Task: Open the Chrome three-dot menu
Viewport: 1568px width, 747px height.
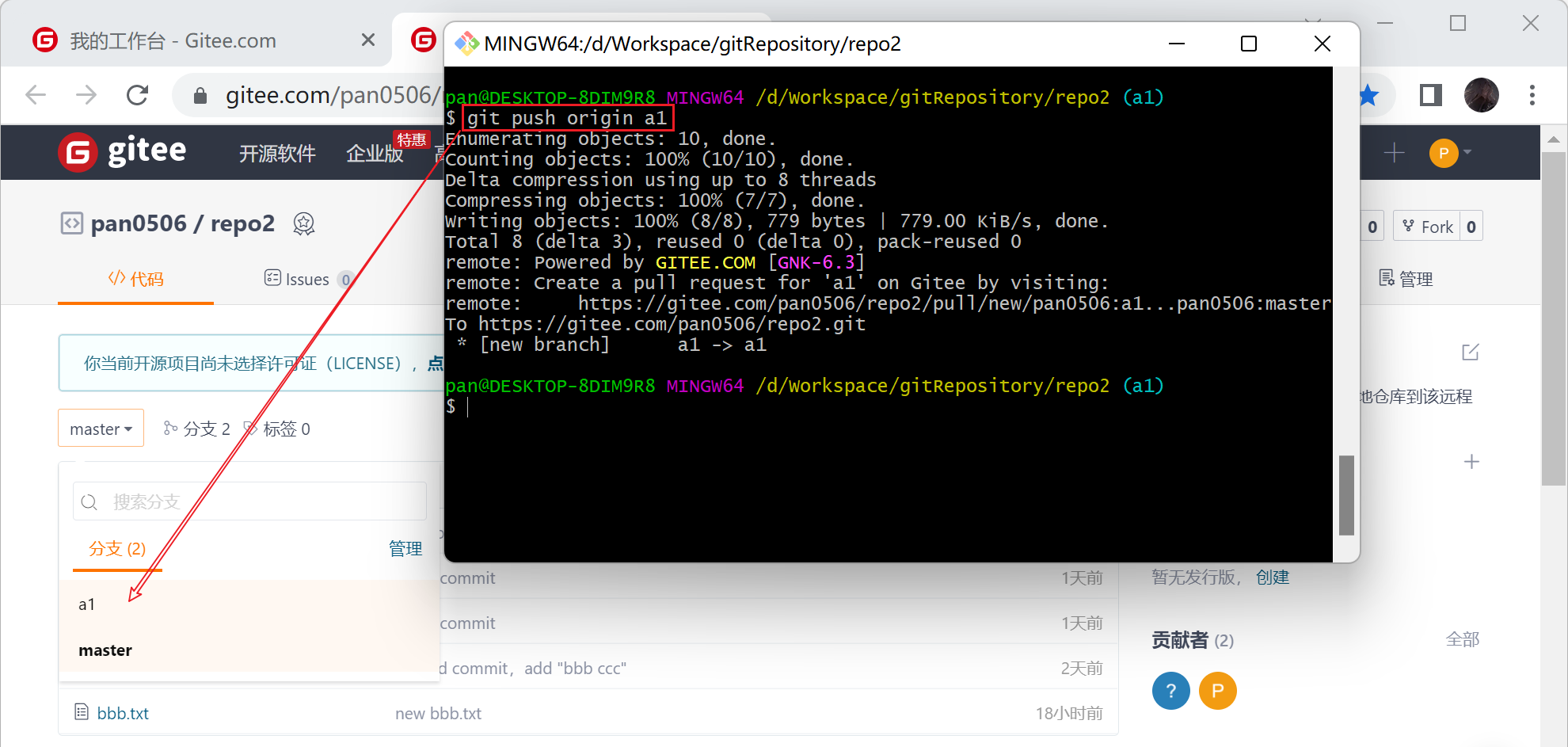Action: point(1532,96)
